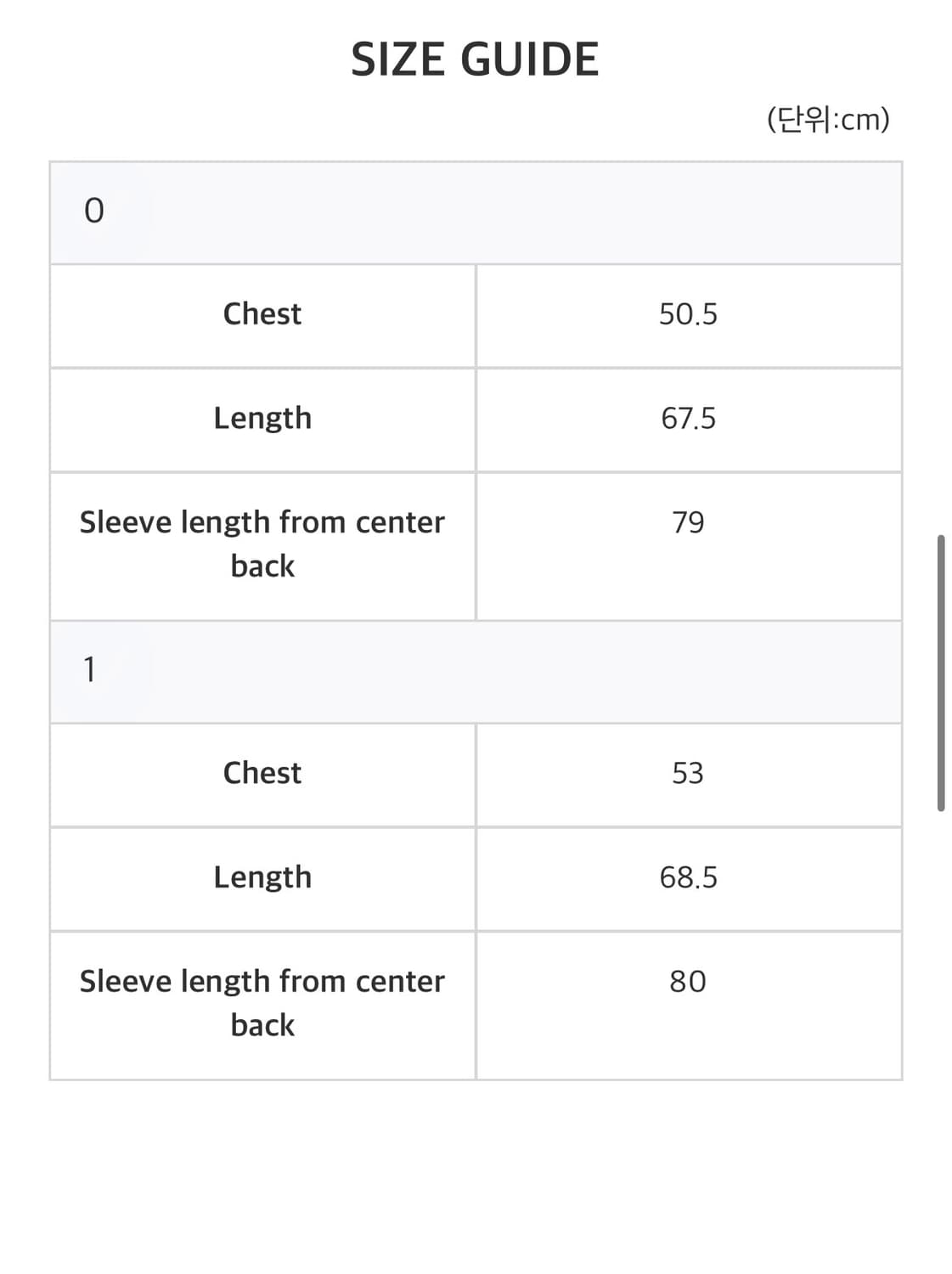Select the 67.5 length value
This screenshot has width=952, height=1274.
click(688, 419)
